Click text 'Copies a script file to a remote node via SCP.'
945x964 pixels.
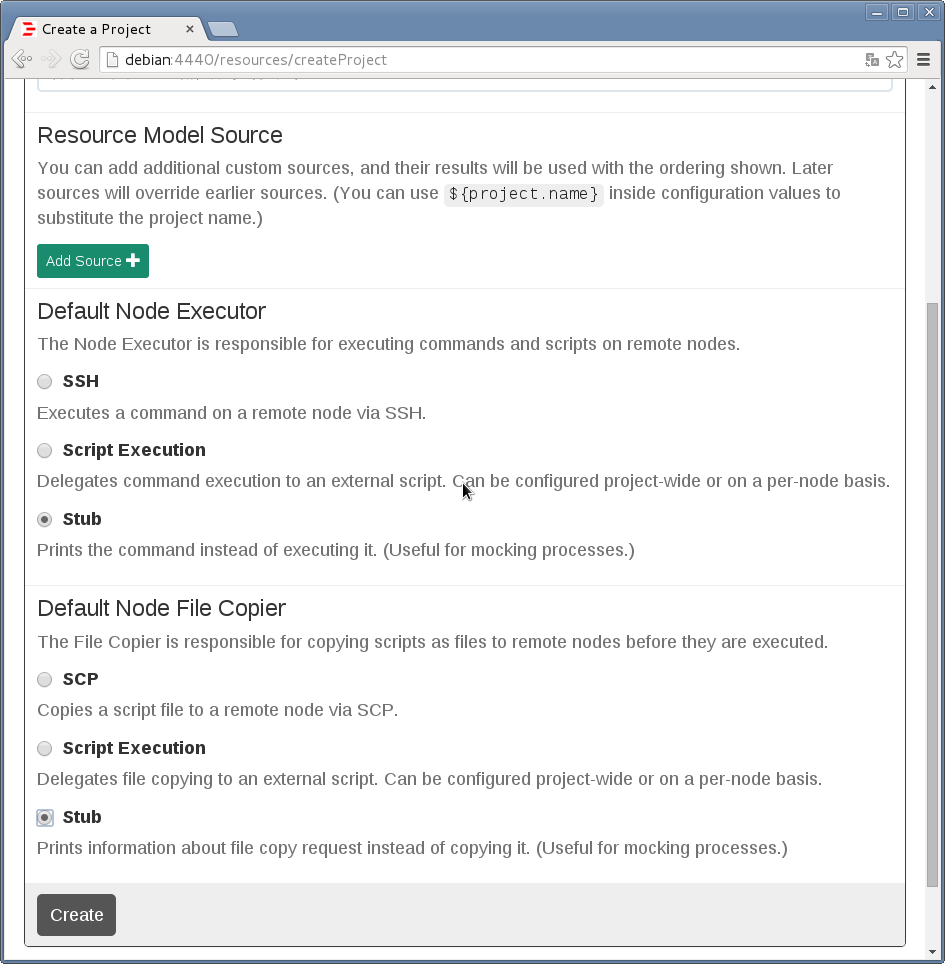click(x=218, y=710)
